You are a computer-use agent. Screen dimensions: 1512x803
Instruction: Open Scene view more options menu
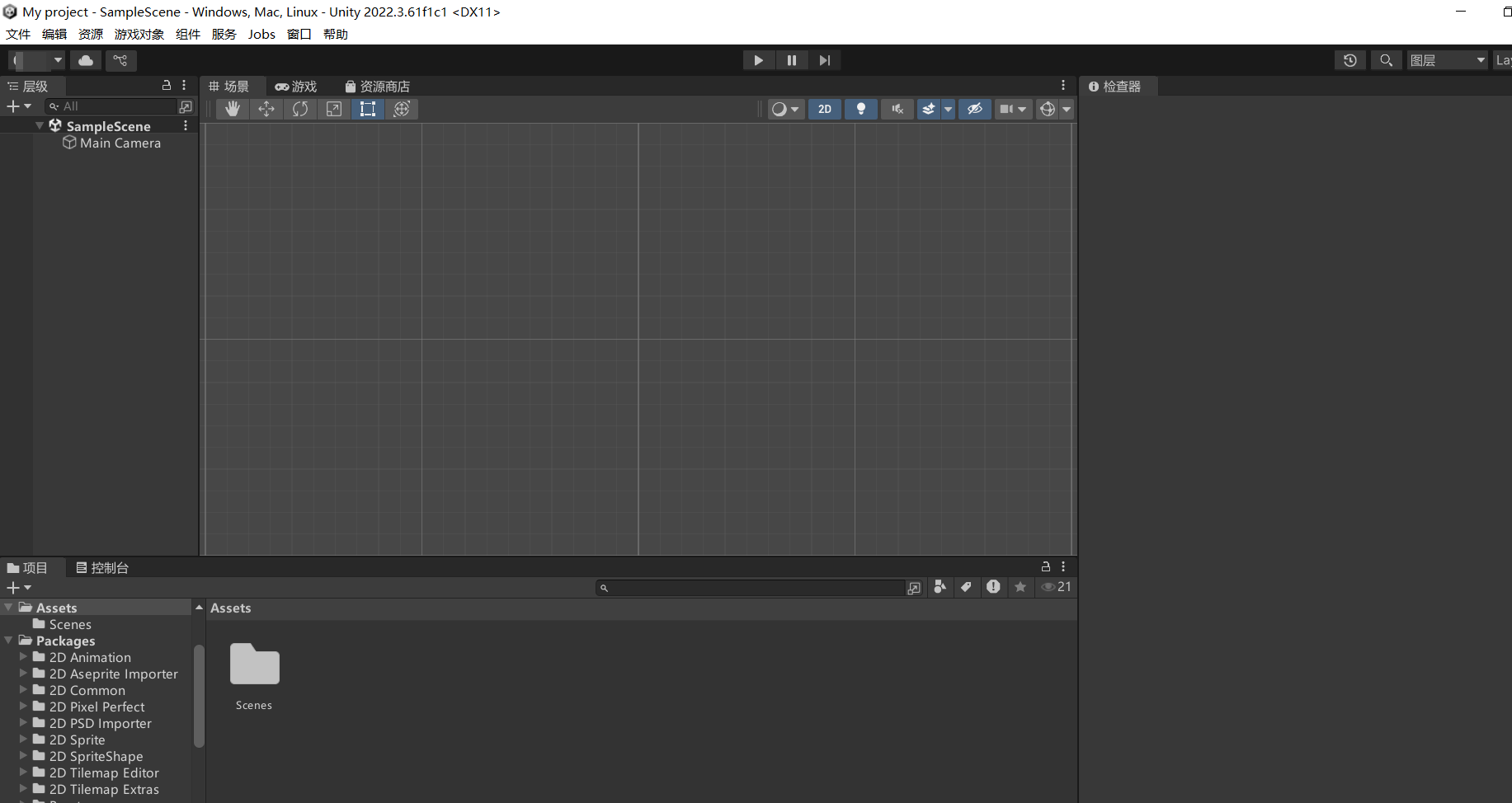(1063, 85)
